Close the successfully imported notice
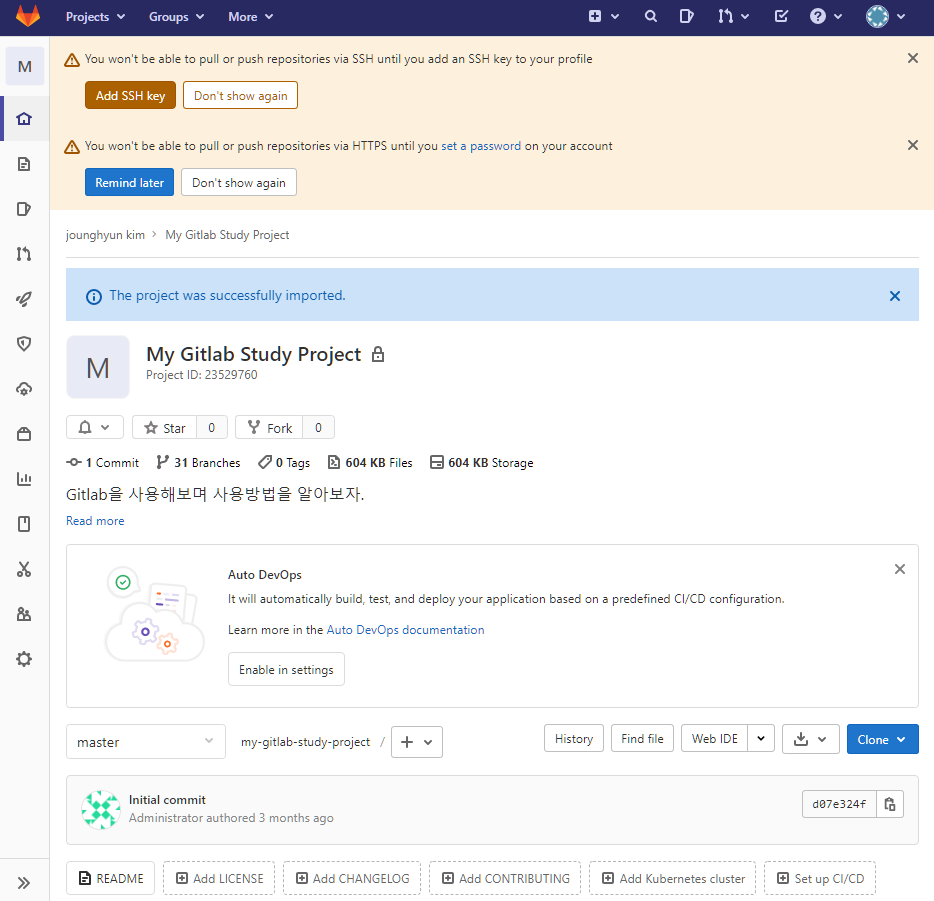Image resolution: width=934 pixels, height=901 pixels. pyautogui.click(x=894, y=296)
